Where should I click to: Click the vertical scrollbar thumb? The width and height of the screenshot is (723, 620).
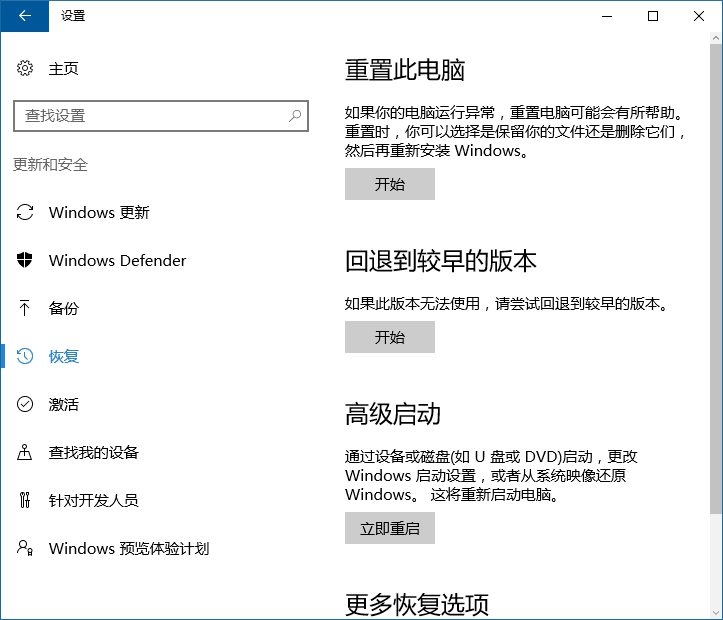714,280
